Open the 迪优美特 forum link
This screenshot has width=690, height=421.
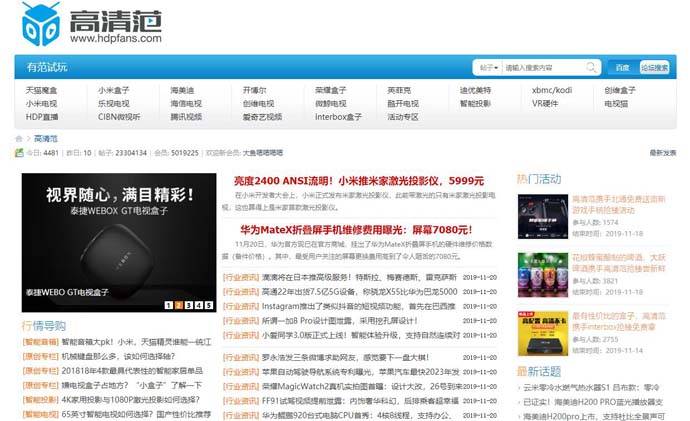tap(475, 90)
